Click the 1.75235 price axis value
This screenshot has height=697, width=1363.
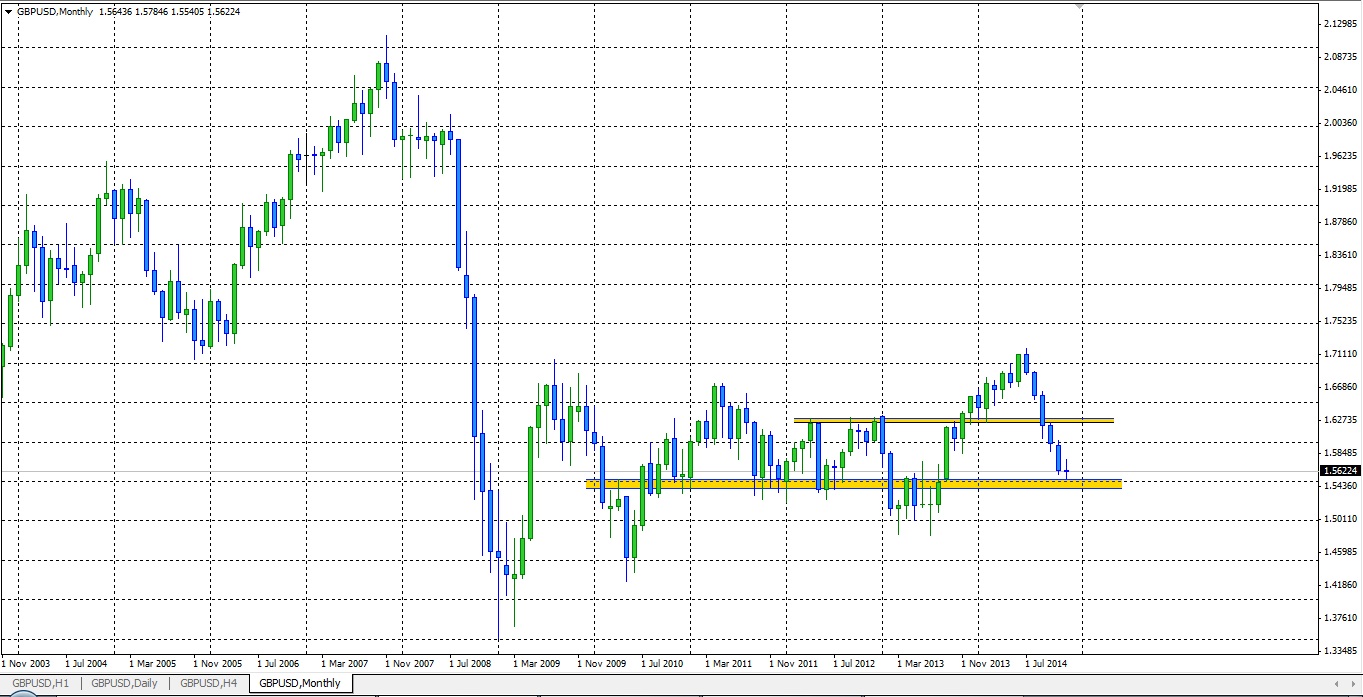pyautogui.click(x=1339, y=321)
